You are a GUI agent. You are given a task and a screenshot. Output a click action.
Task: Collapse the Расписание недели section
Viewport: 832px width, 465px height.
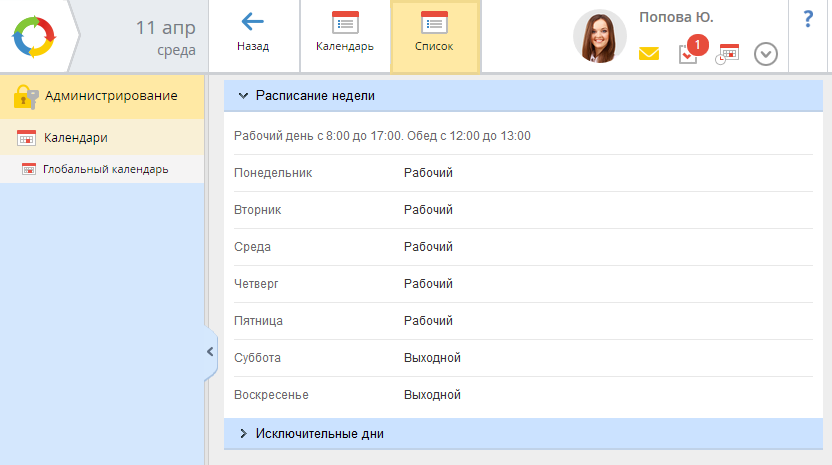pyautogui.click(x=315, y=96)
